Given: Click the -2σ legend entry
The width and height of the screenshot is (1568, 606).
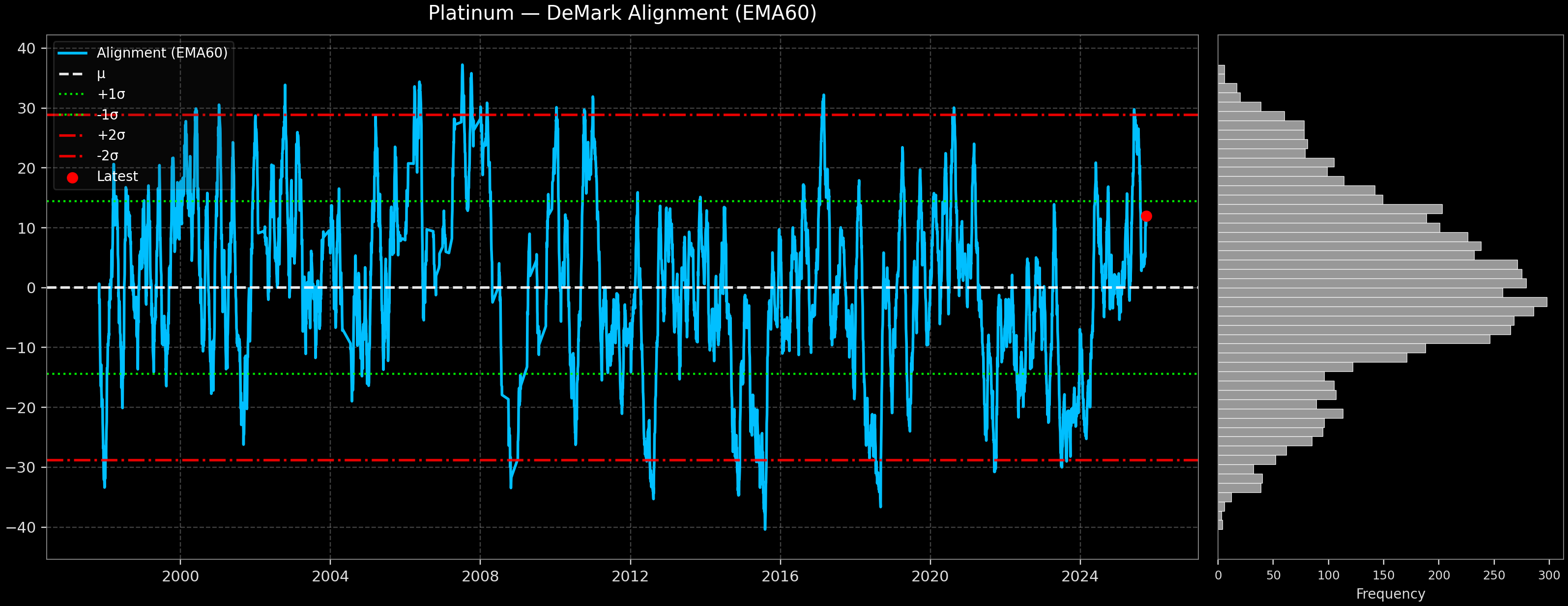Looking at the screenshot, I should coord(108,156).
